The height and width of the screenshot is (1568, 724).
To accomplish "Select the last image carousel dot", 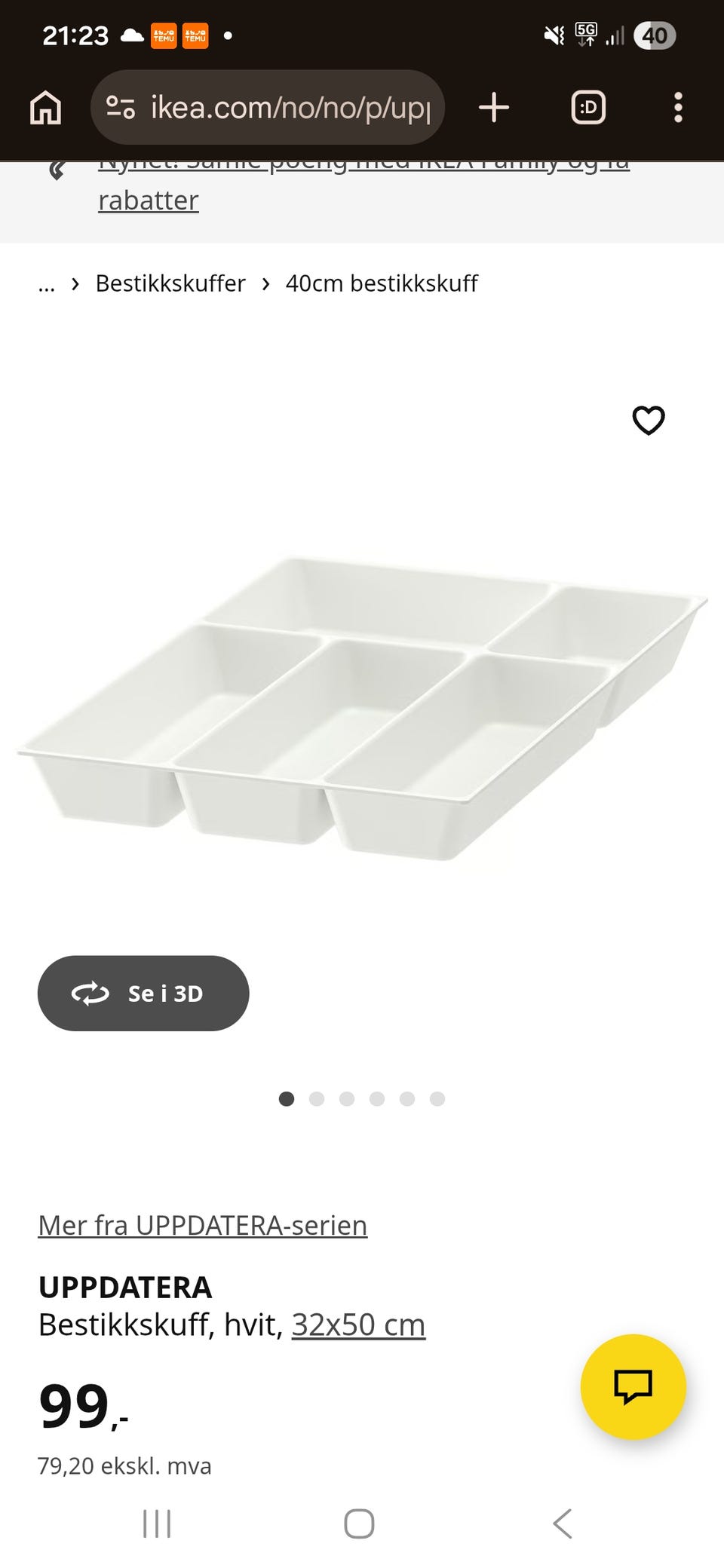I will click(x=437, y=1098).
